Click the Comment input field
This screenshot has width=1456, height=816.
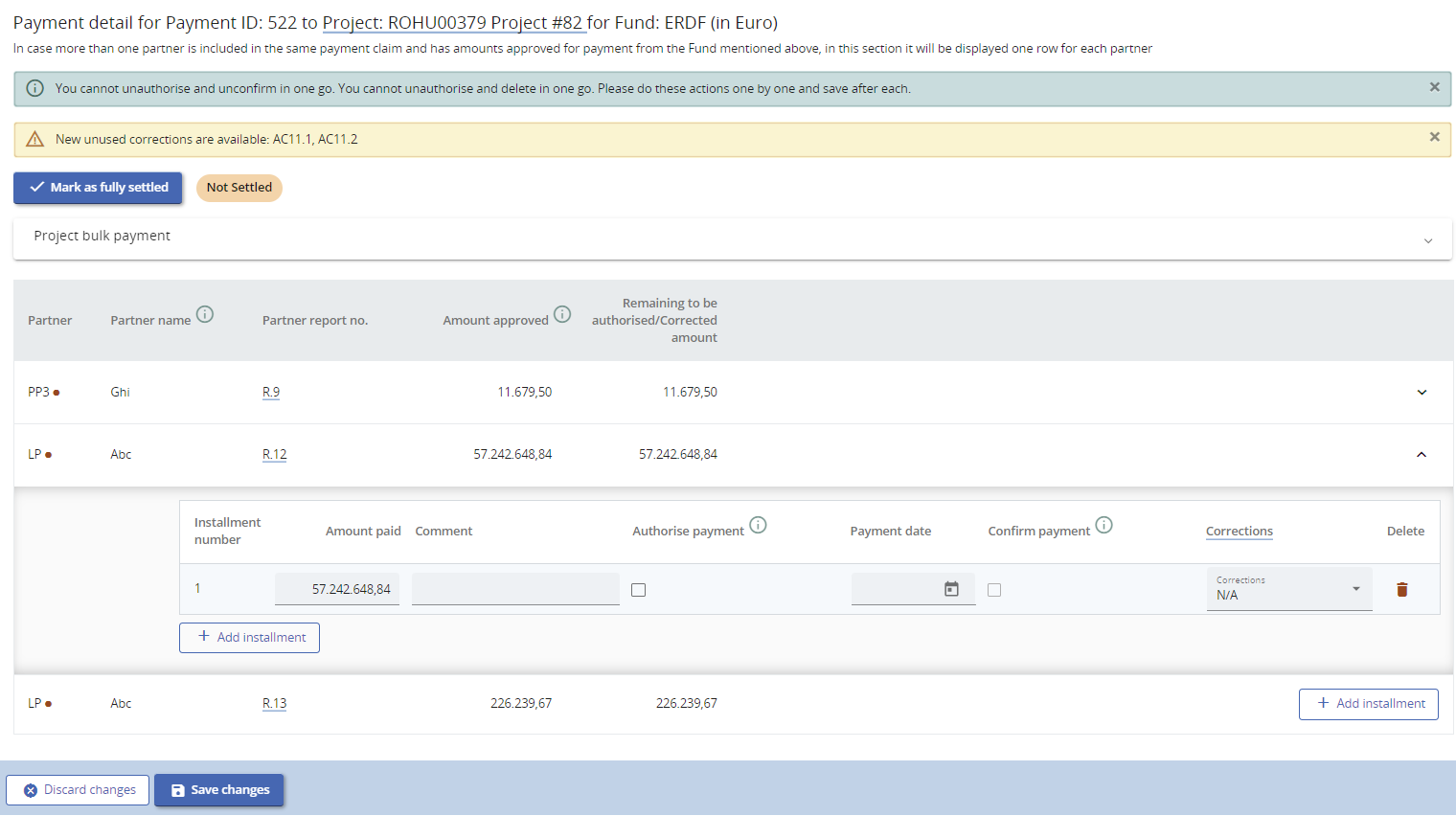click(515, 589)
